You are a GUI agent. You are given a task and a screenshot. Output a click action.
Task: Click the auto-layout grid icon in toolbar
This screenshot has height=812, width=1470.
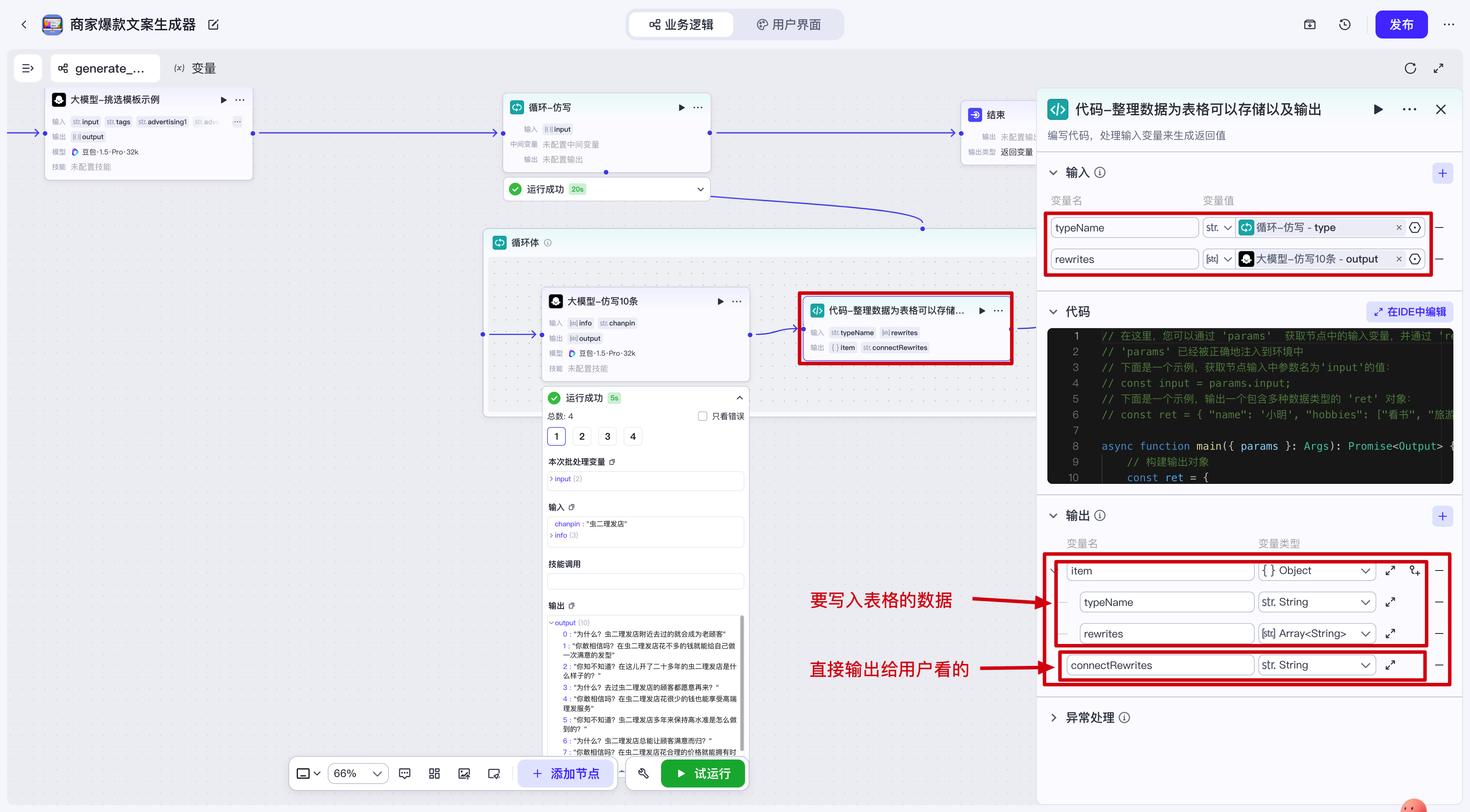coord(434,773)
